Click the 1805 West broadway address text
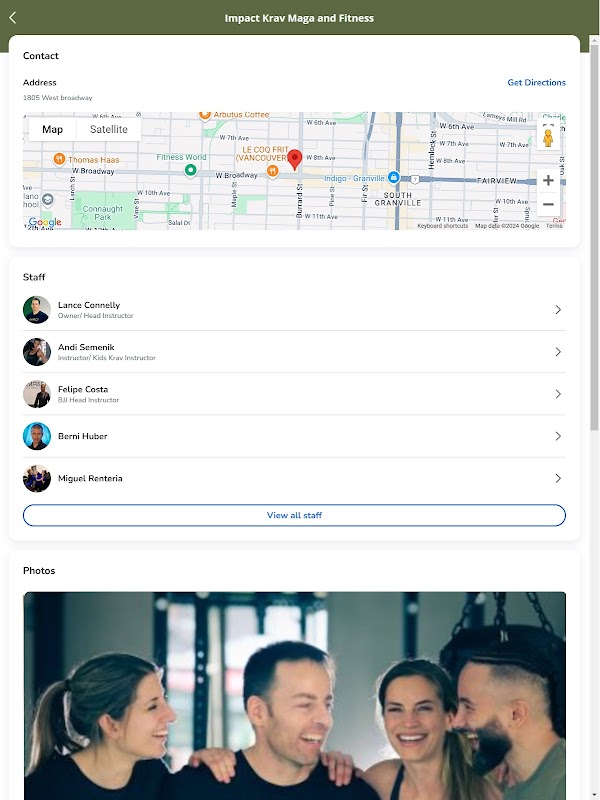This screenshot has height=800, width=600. [x=58, y=97]
